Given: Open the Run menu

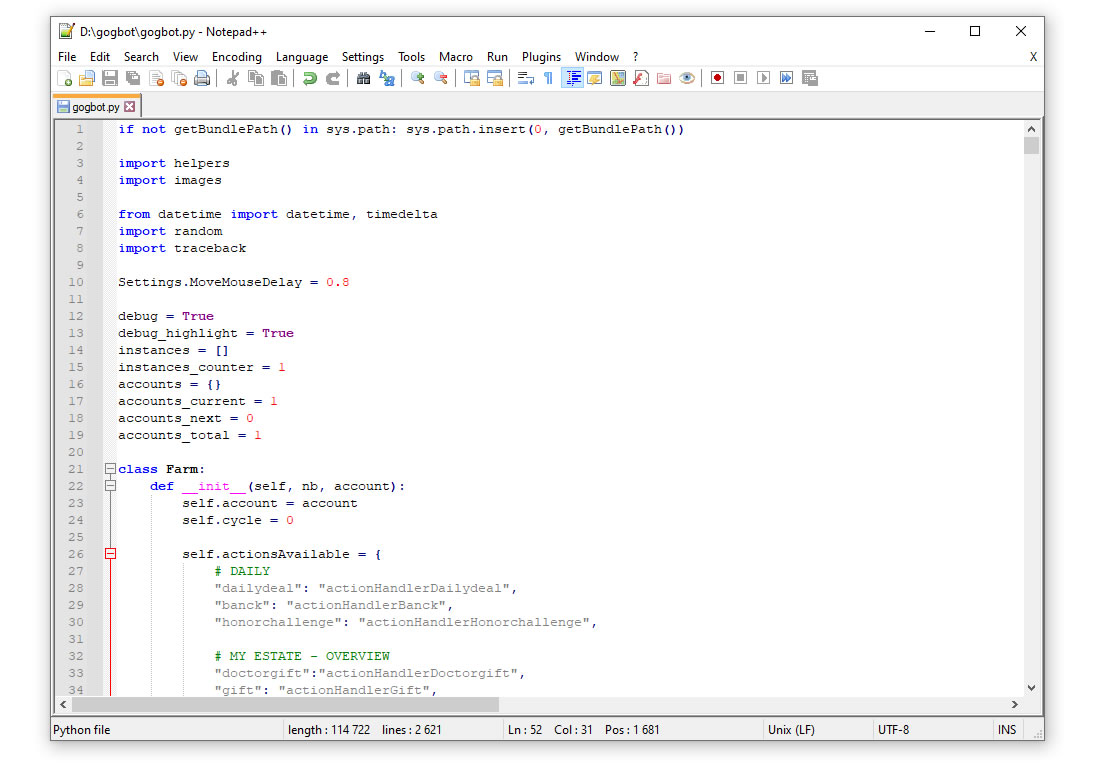Looking at the screenshot, I should coord(497,57).
